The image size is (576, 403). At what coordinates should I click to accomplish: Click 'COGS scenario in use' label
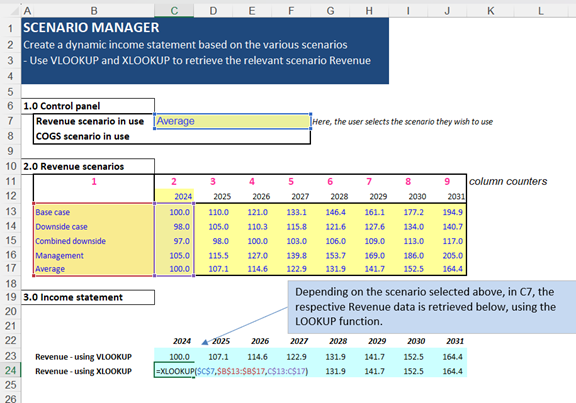coord(83,136)
